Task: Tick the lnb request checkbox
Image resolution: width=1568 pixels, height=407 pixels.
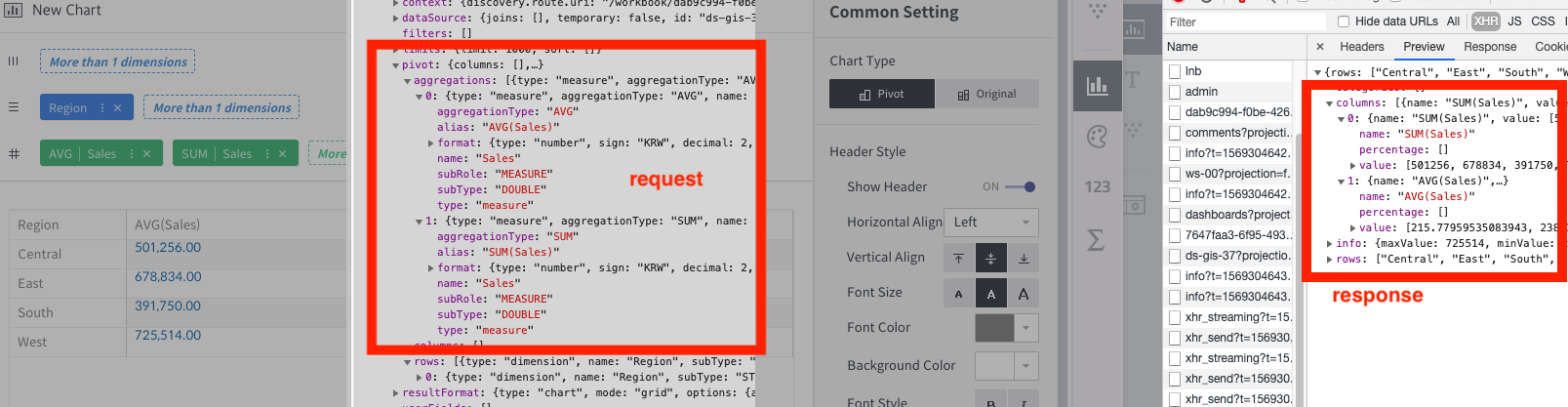Action: click(x=1175, y=71)
